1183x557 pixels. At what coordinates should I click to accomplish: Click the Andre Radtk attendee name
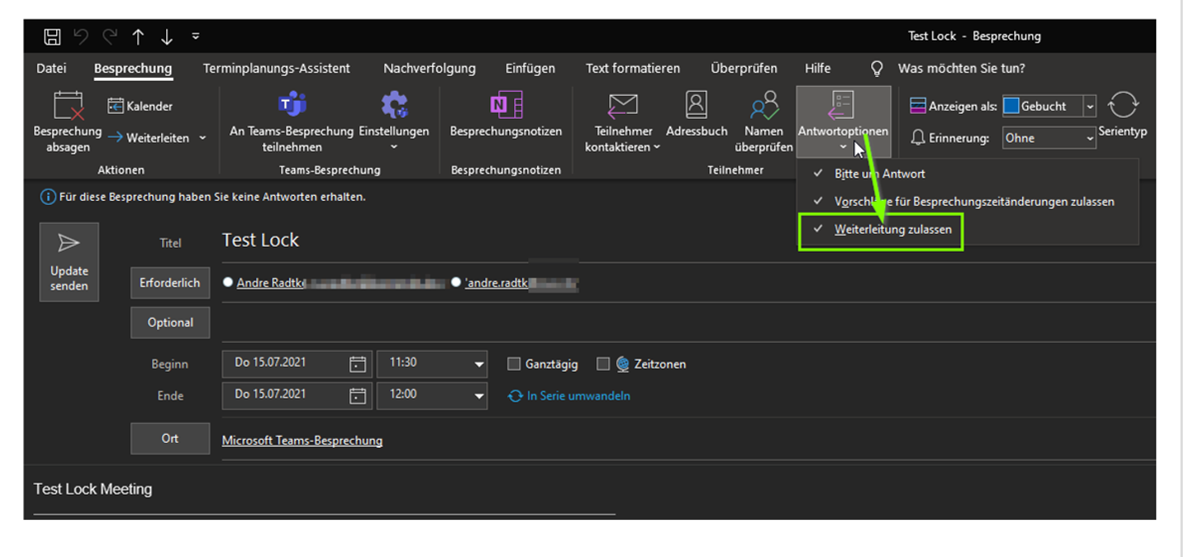pyautogui.click(x=271, y=282)
